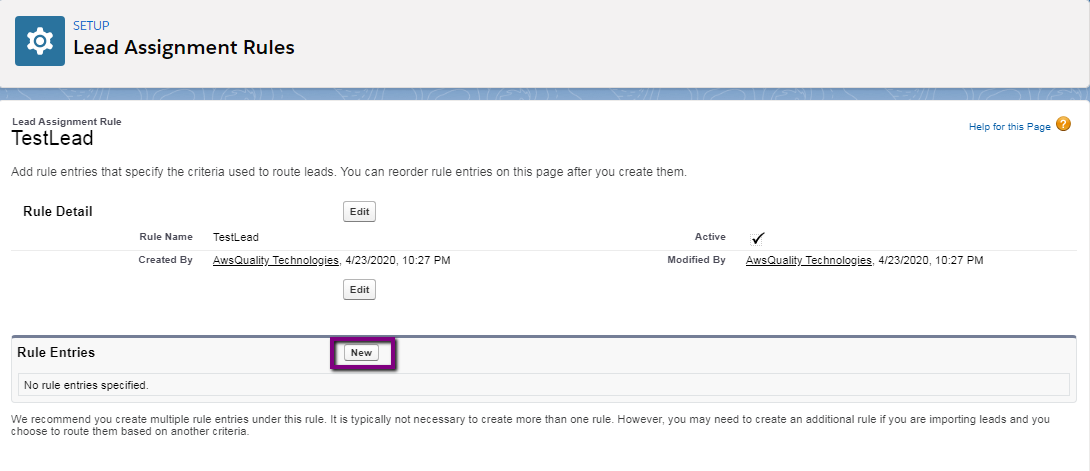Click the Rule Entries section header
This screenshot has width=1090, height=471.
click(x=56, y=353)
